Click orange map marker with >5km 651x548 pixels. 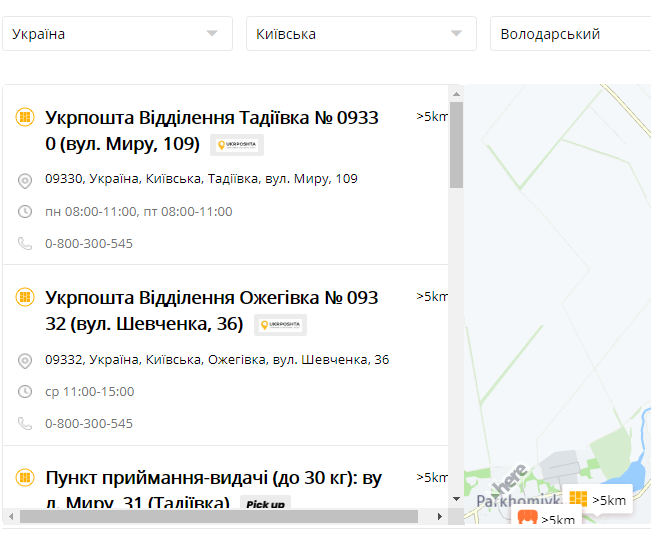coord(546,516)
